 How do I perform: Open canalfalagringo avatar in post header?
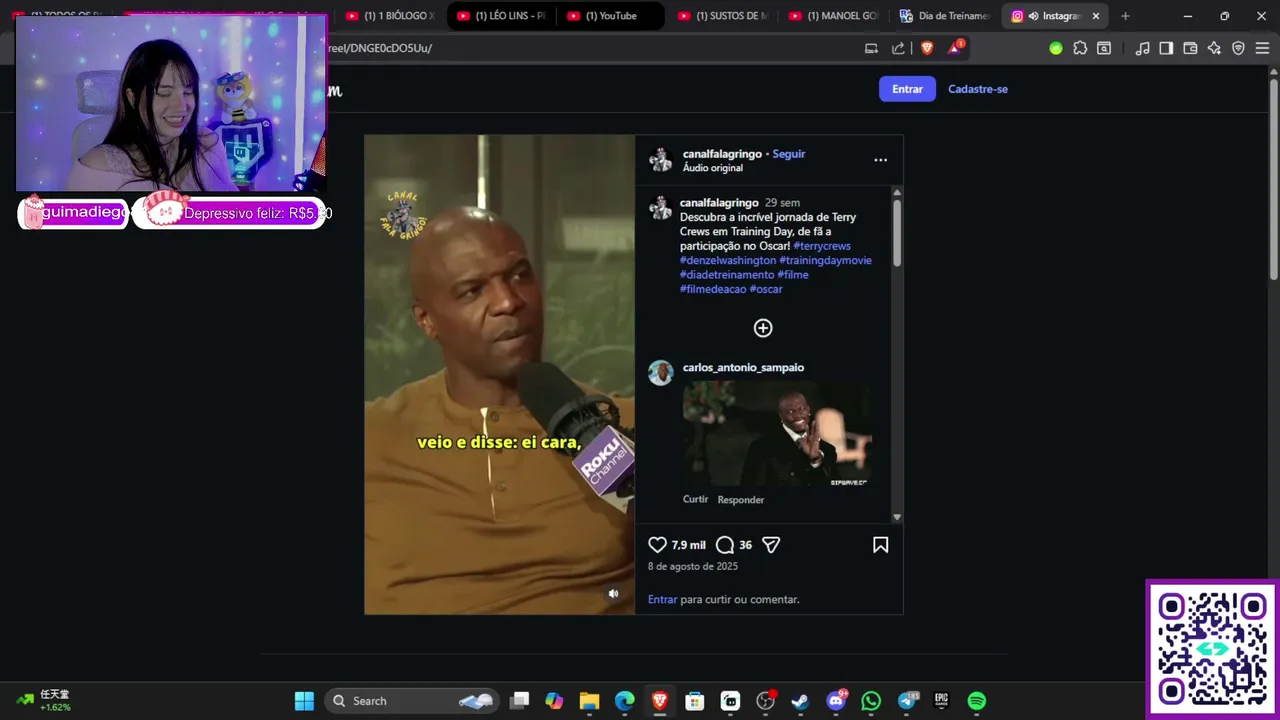click(660, 159)
